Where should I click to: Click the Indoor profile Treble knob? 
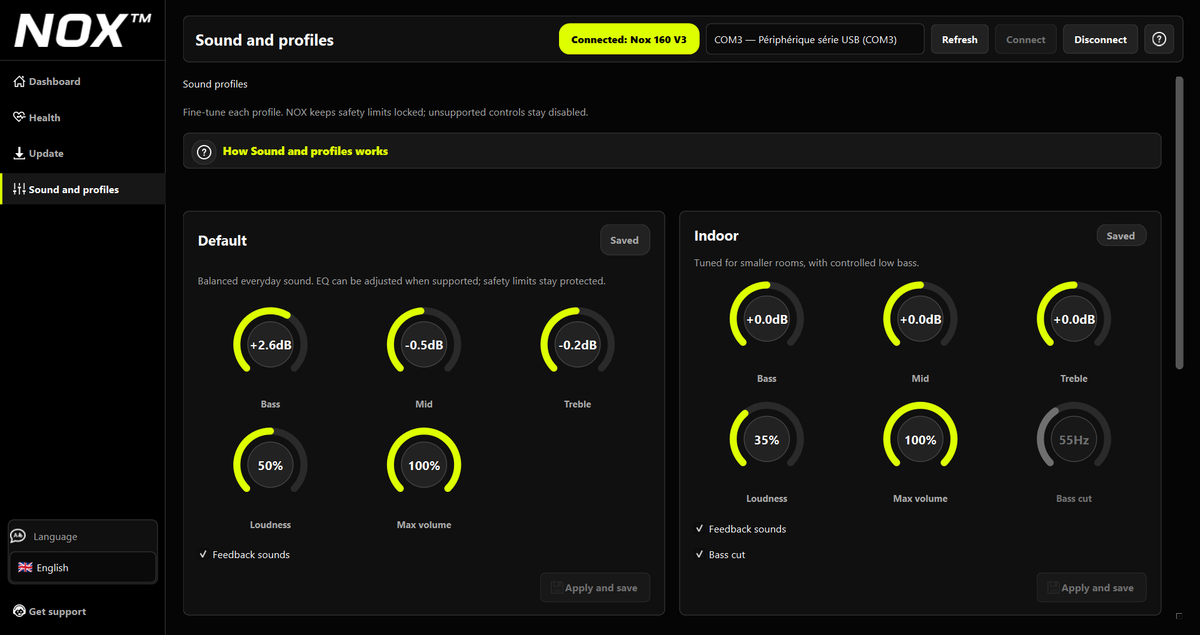coord(1074,320)
